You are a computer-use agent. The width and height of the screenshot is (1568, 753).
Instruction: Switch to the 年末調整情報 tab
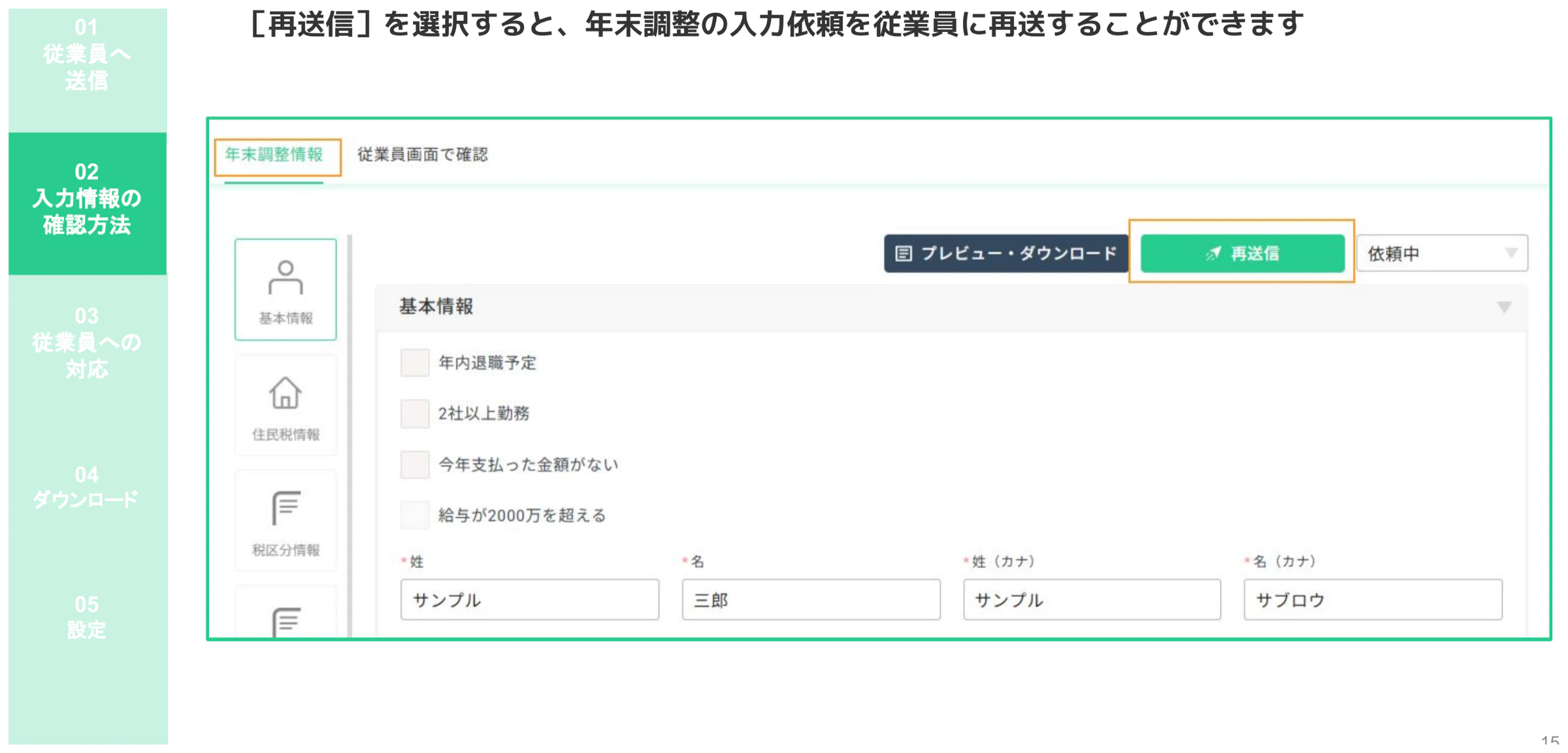point(274,155)
